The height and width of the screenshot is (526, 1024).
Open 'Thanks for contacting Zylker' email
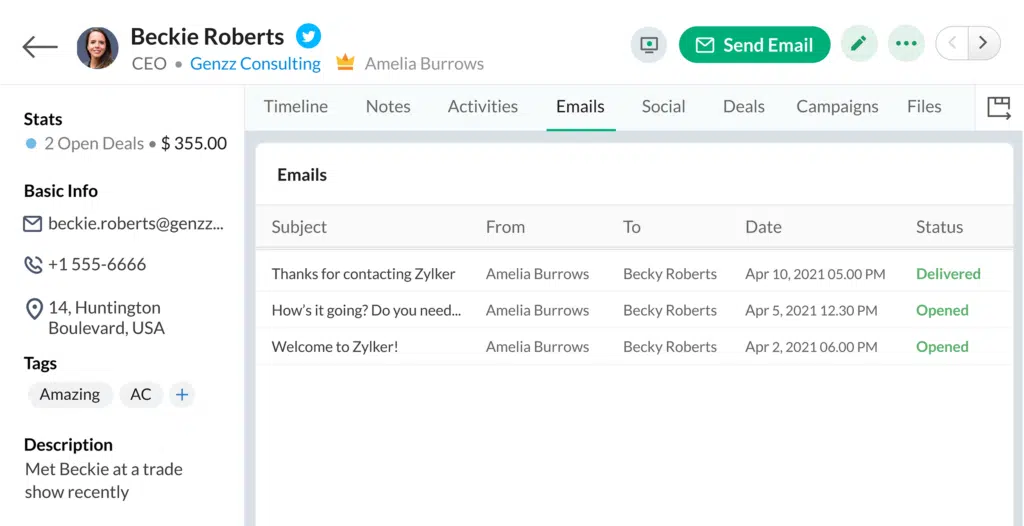click(363, 274)
